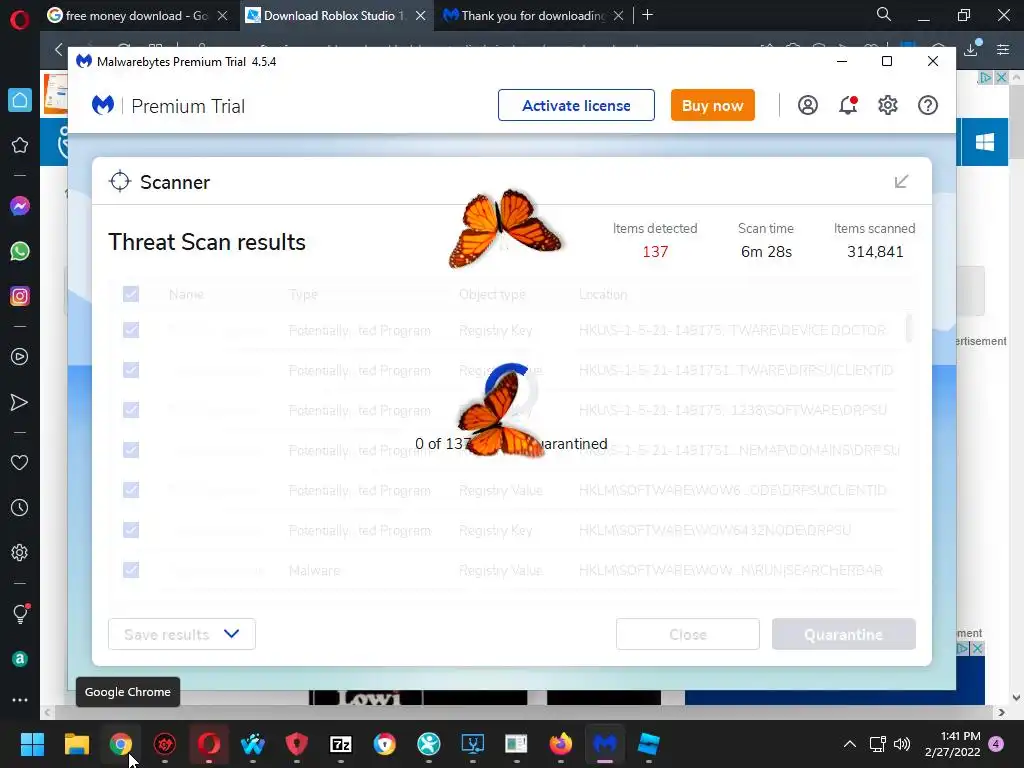Close the free money download tab
The width and height of the screenshot is (1024, 768).
pyautogui.click(x=223, y=16)
